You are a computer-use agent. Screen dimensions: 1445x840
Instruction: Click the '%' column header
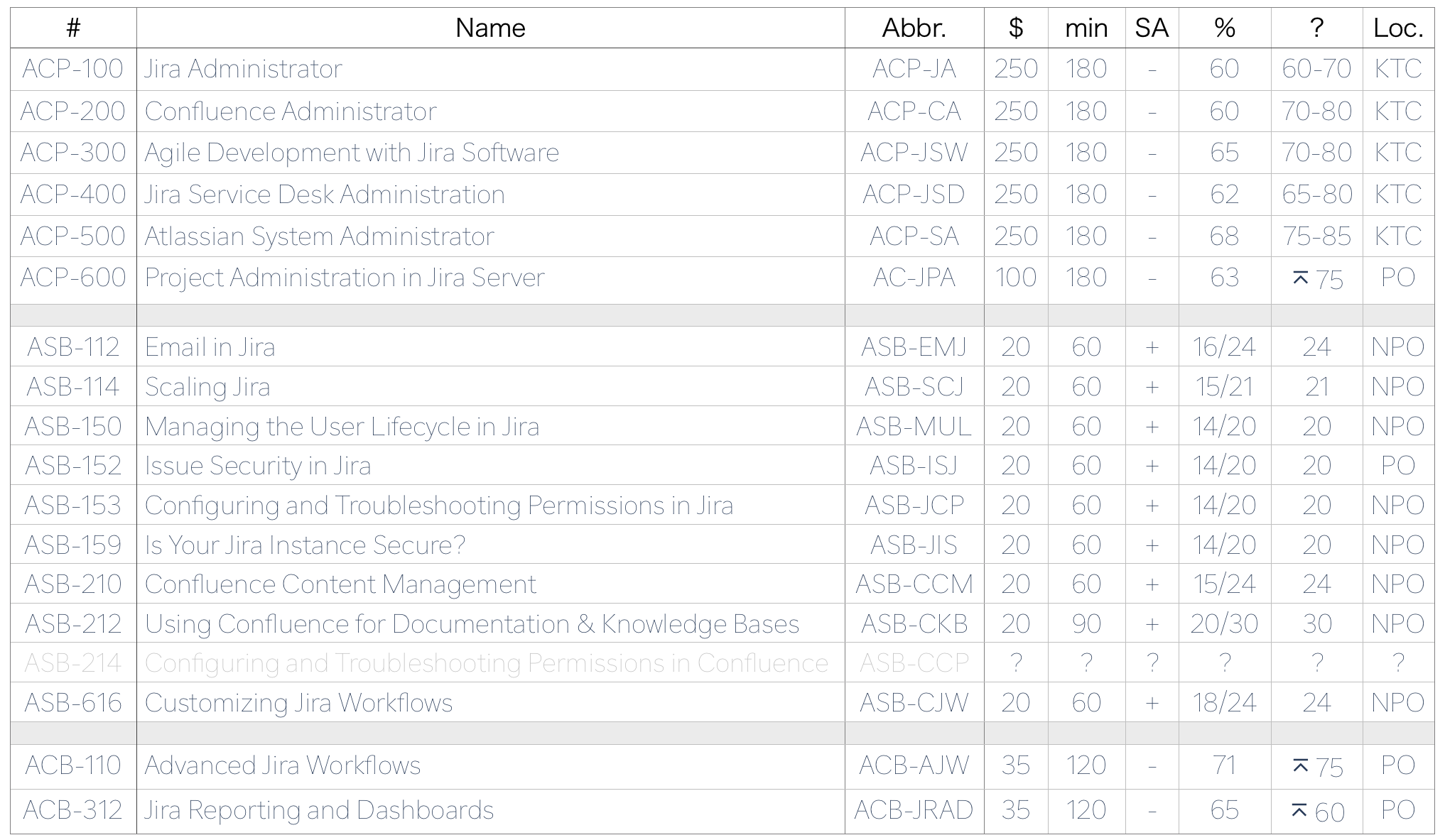(1225, 28)
